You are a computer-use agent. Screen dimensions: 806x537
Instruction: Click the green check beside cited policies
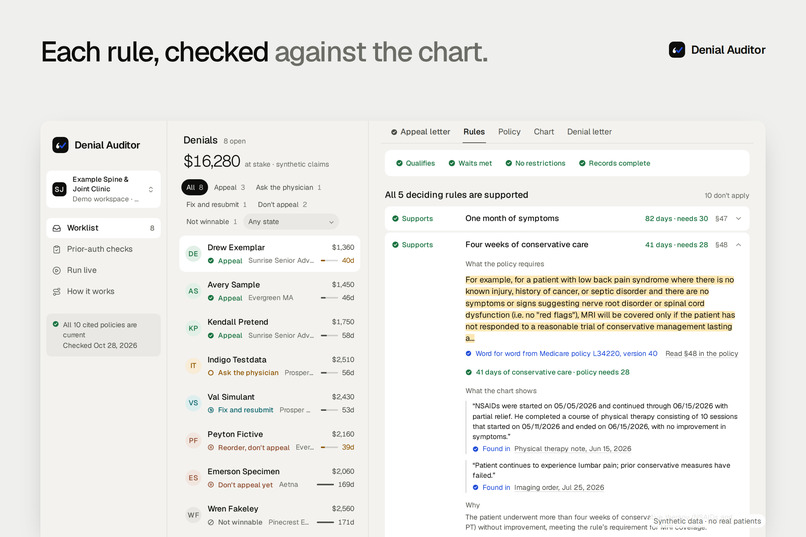(56, 324)
